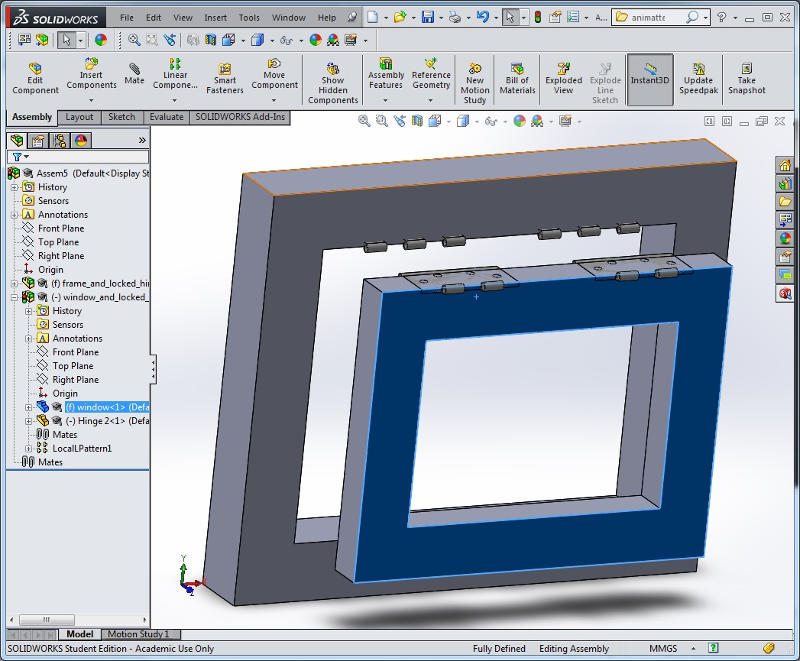
Task: Switch to Motion Study 1 tab
Action: click(x=138, y=634)
